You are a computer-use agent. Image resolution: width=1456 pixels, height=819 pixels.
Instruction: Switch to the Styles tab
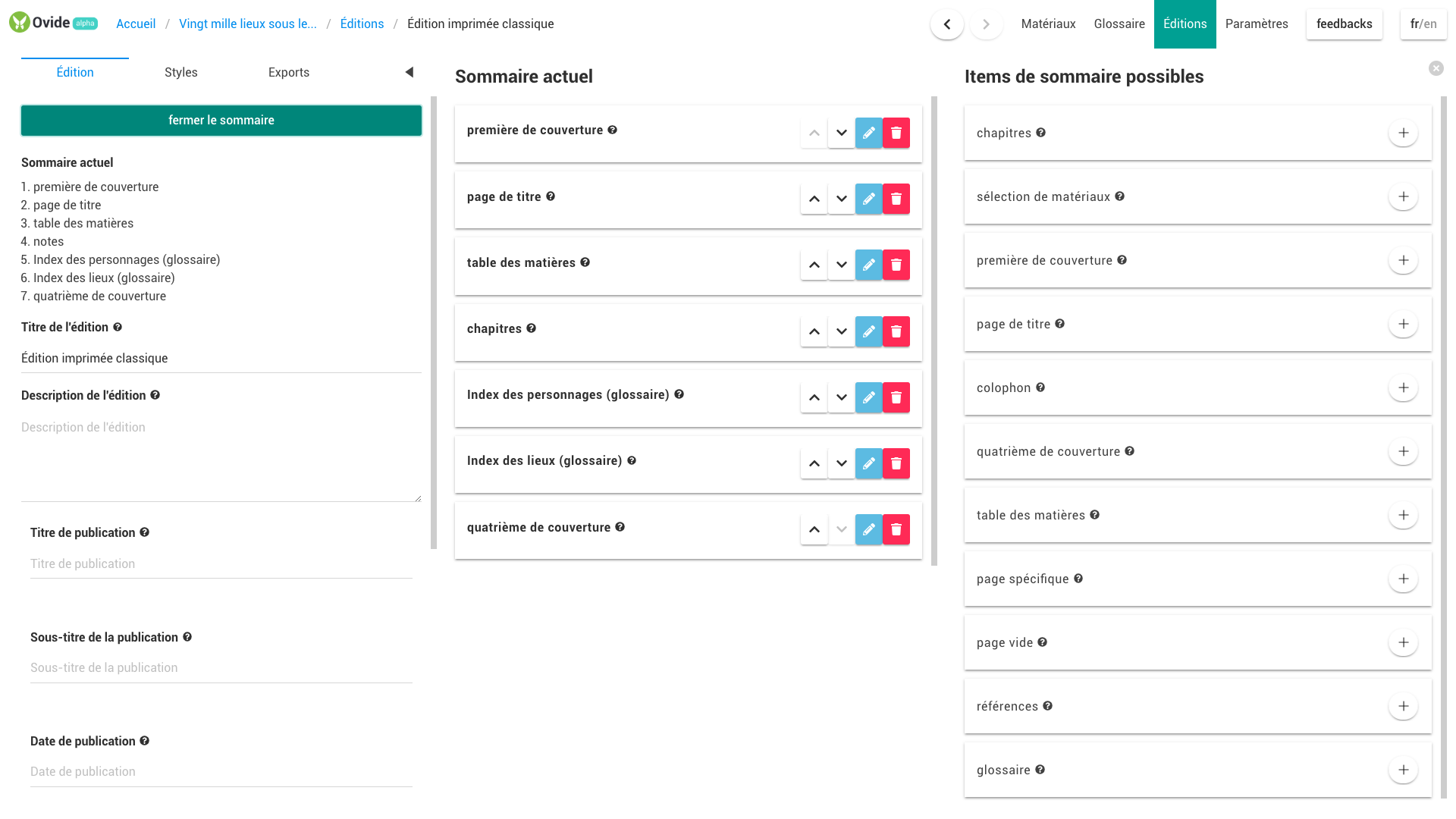click(x=181, y=73)
